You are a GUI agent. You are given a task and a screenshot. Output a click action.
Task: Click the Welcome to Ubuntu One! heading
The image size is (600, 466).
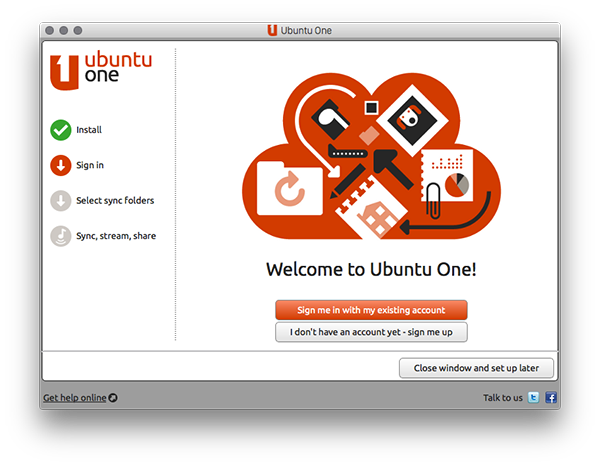click(371, 269)
